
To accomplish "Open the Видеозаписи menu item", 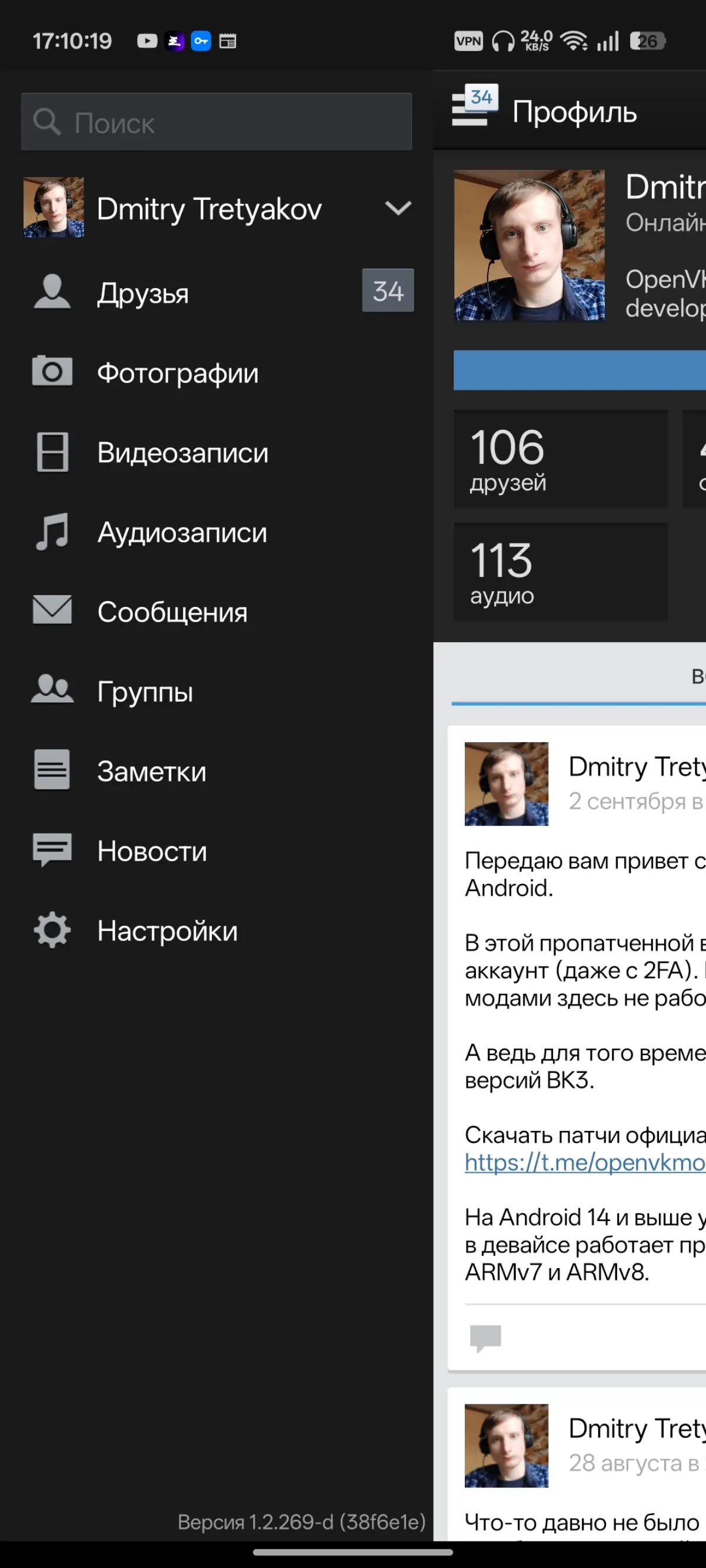I will 217,452.
